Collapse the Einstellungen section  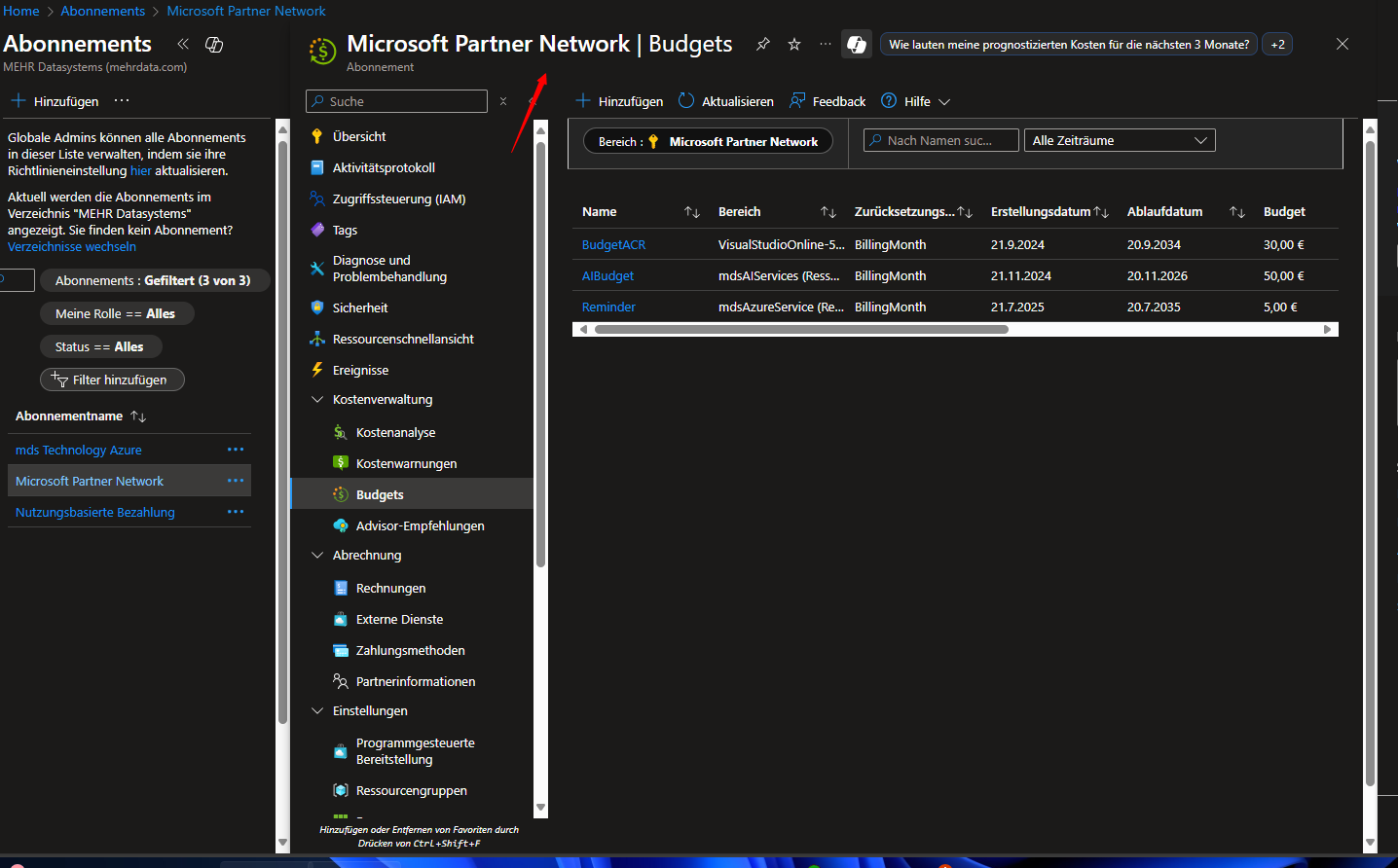(x=316, y=710)
